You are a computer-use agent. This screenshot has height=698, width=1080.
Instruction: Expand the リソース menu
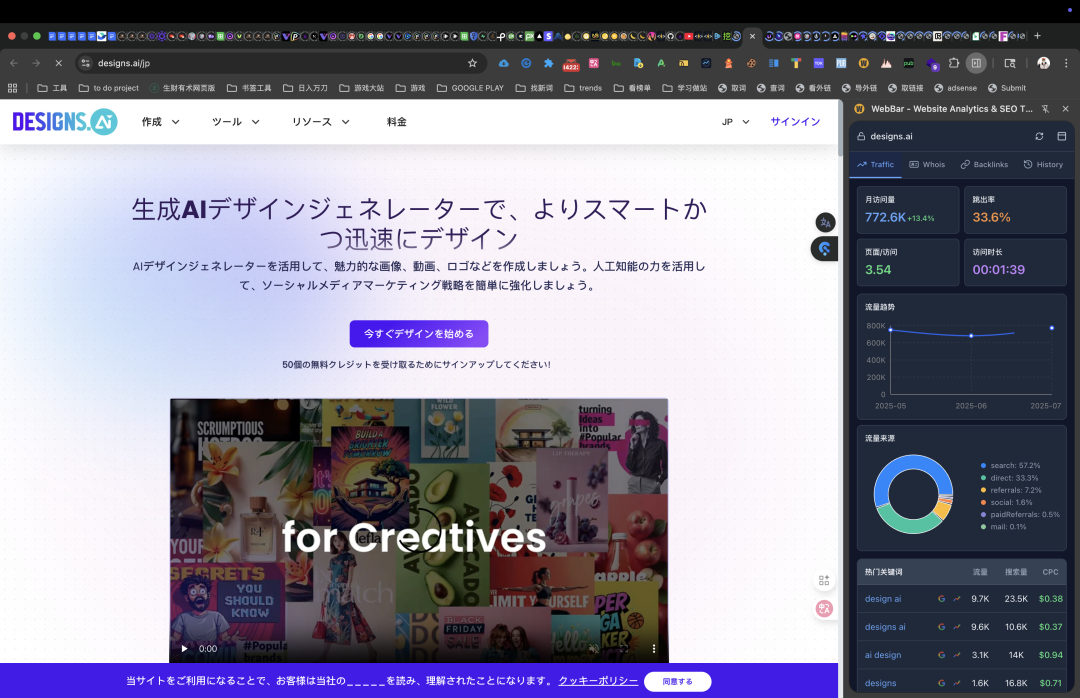coord(321,122)
